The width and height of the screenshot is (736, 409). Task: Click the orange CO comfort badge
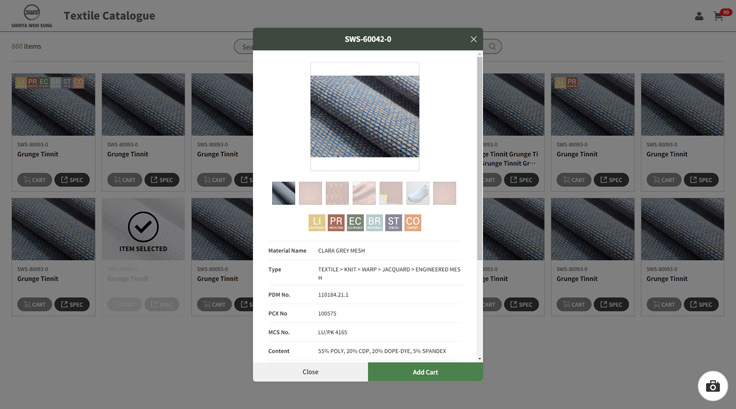click(x=412, y=222)
